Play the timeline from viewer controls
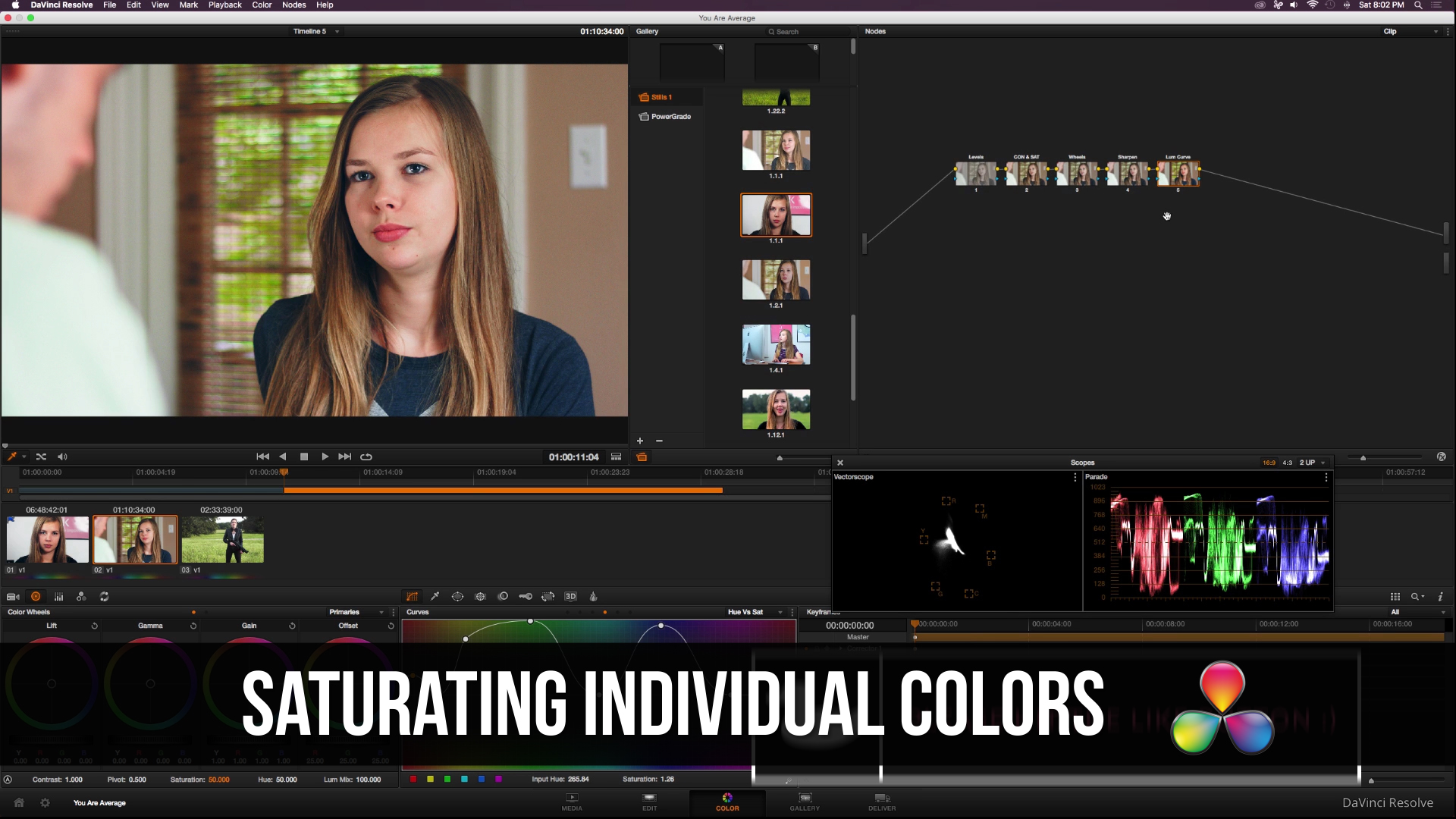1456x819 pixels. coord(325,457)
